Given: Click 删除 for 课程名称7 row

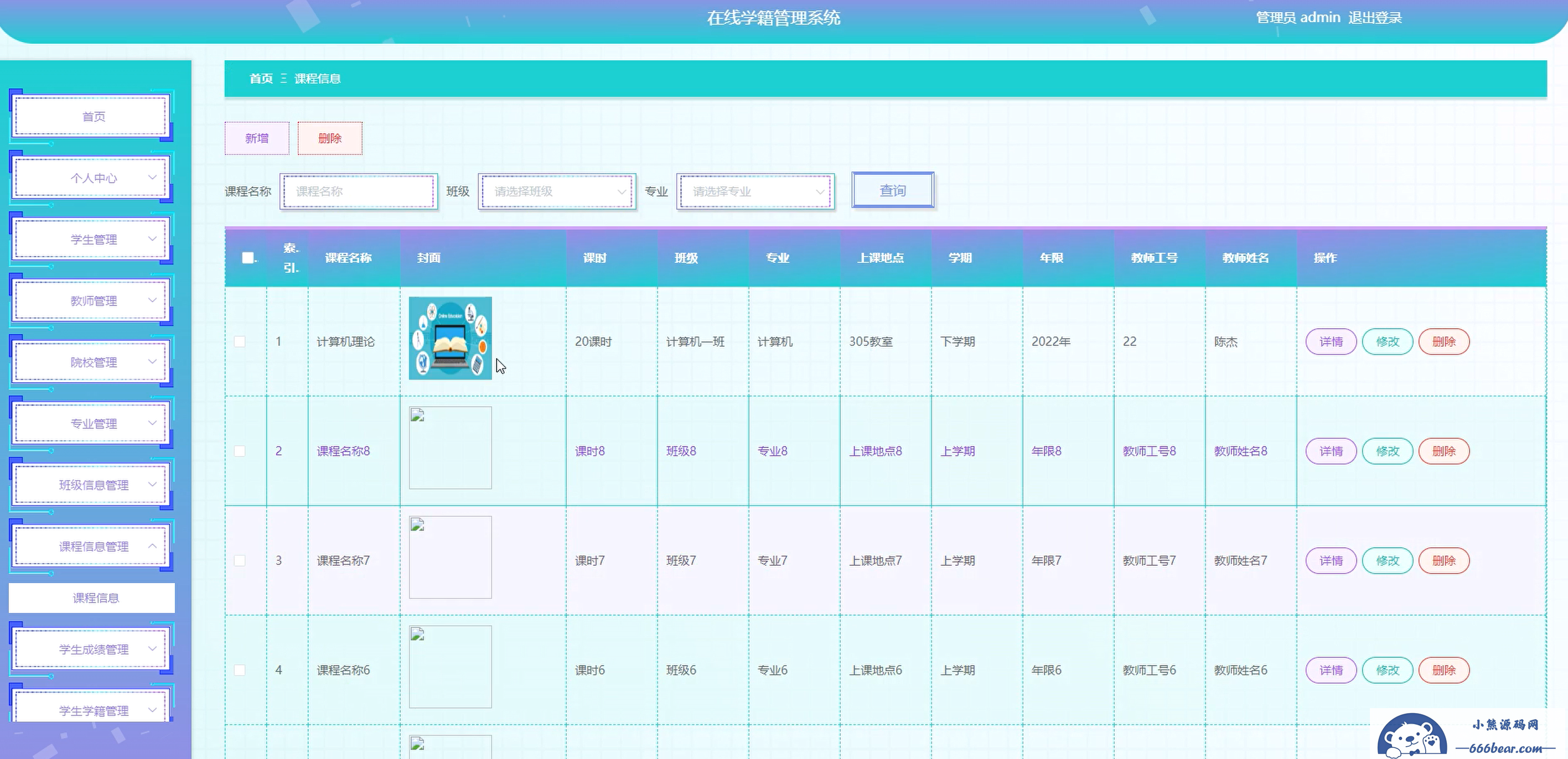Looking at the screenshot, I should coord(1444,561).
